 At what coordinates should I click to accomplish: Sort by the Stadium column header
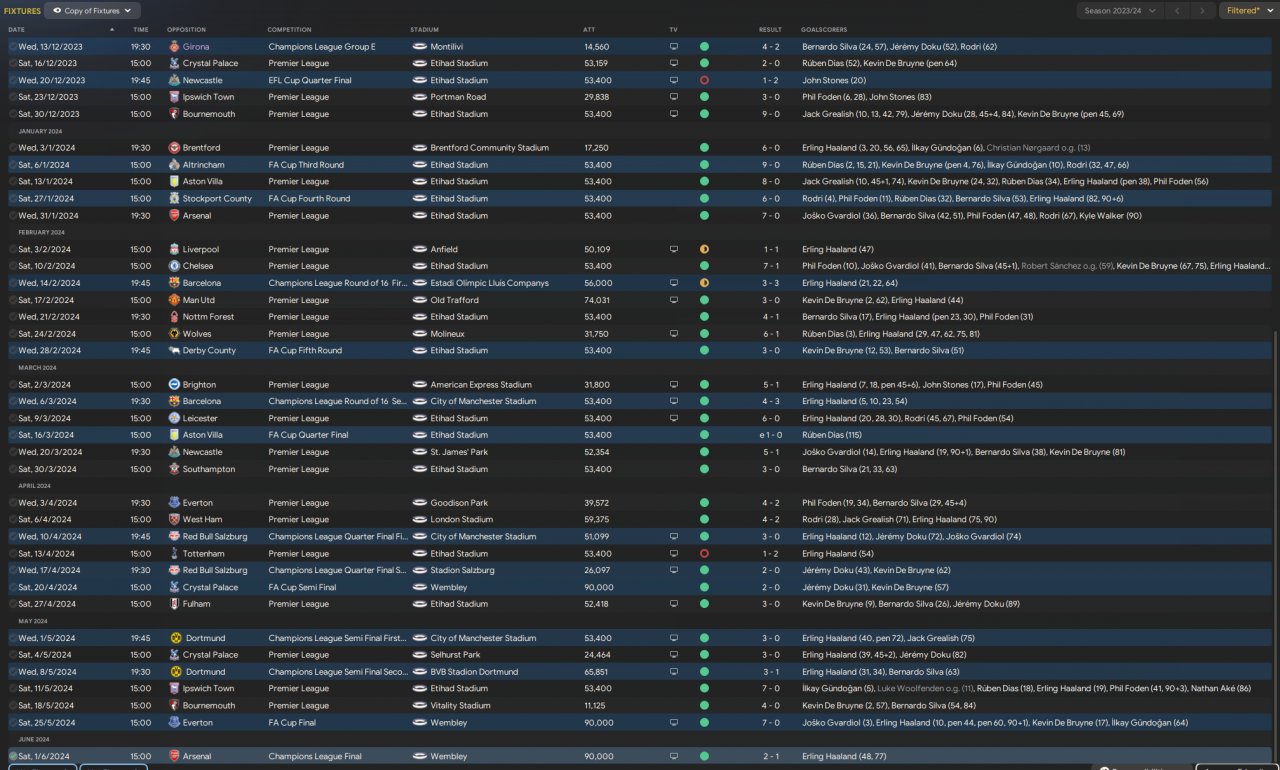point(424,30)
